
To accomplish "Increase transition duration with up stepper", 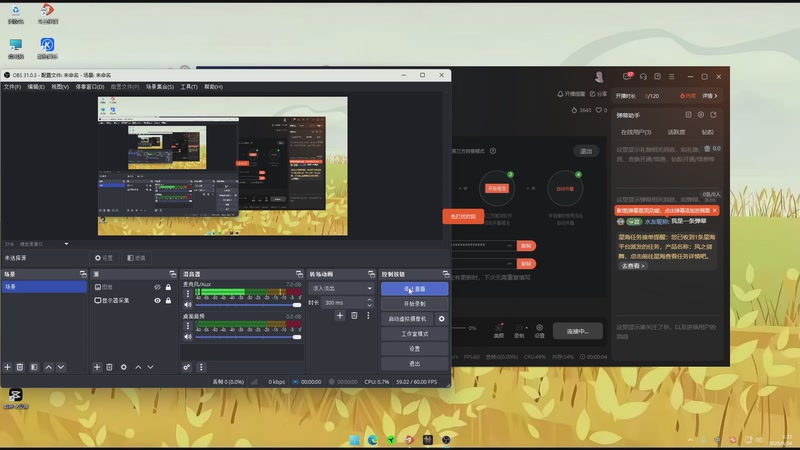I will [x=369, y=300].
